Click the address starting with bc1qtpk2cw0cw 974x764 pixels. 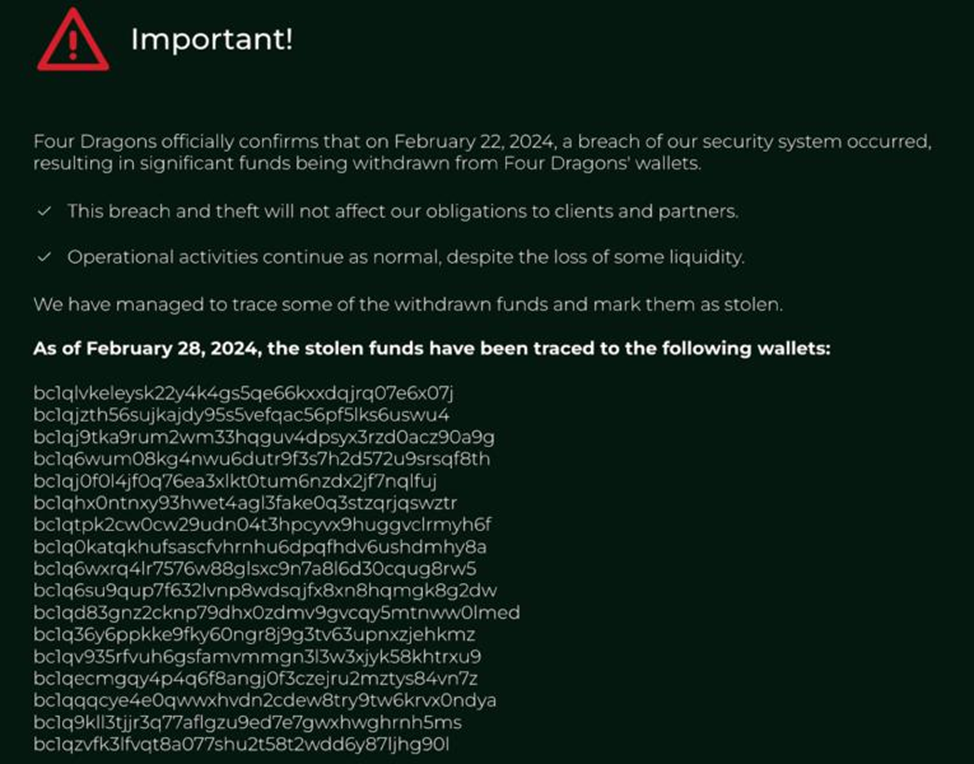[262, 525]
